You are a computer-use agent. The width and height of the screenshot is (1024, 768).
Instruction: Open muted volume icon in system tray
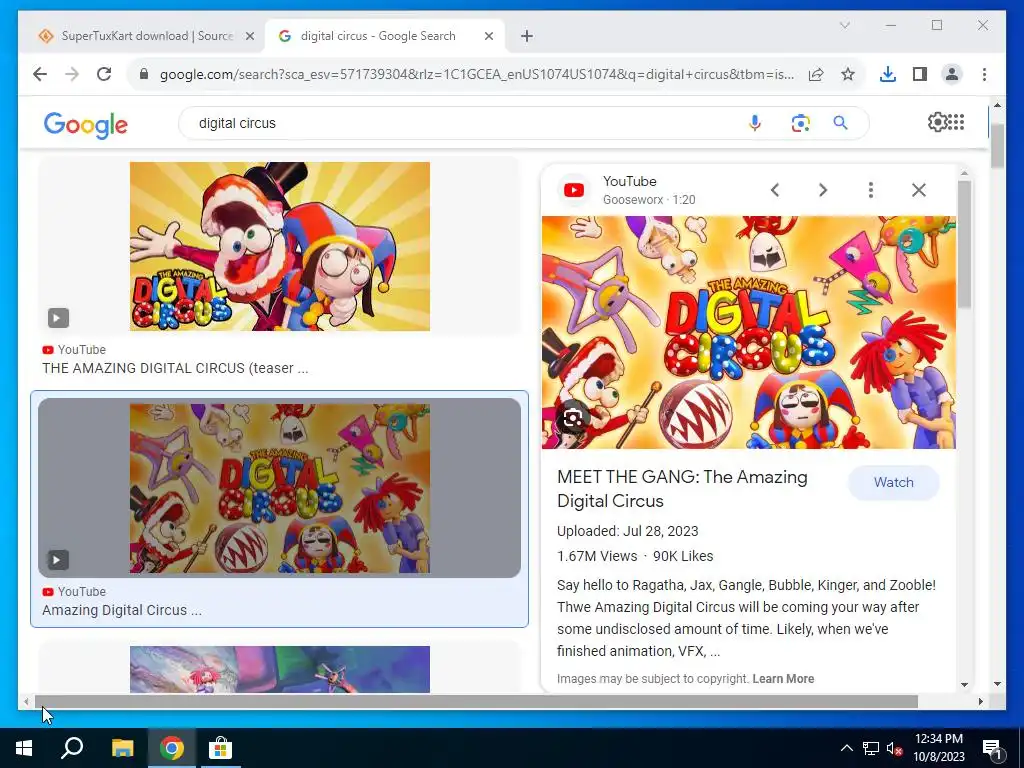tap(894, 748)
